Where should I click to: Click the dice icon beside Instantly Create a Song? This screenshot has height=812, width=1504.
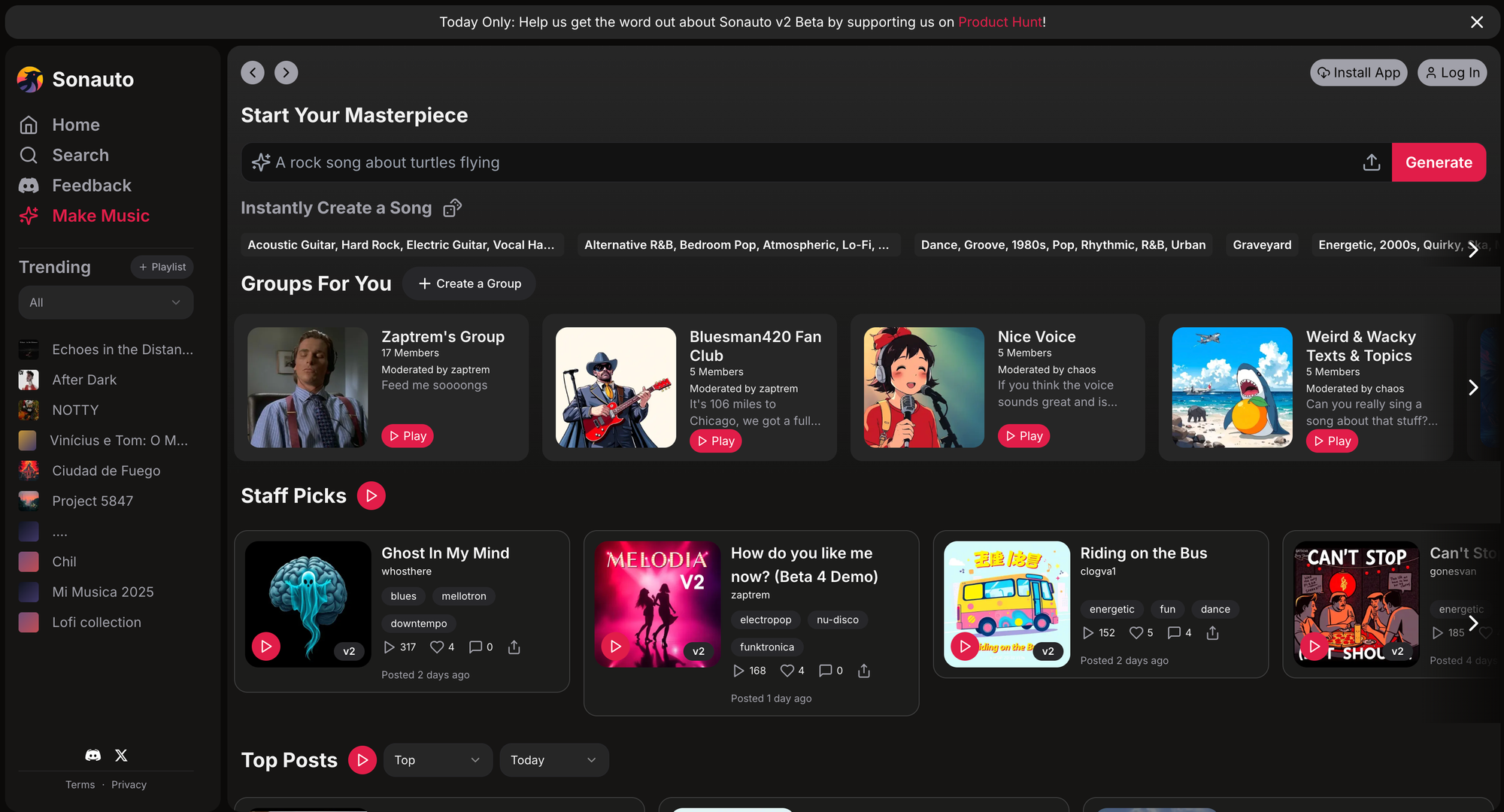click(x=452, y=208)
